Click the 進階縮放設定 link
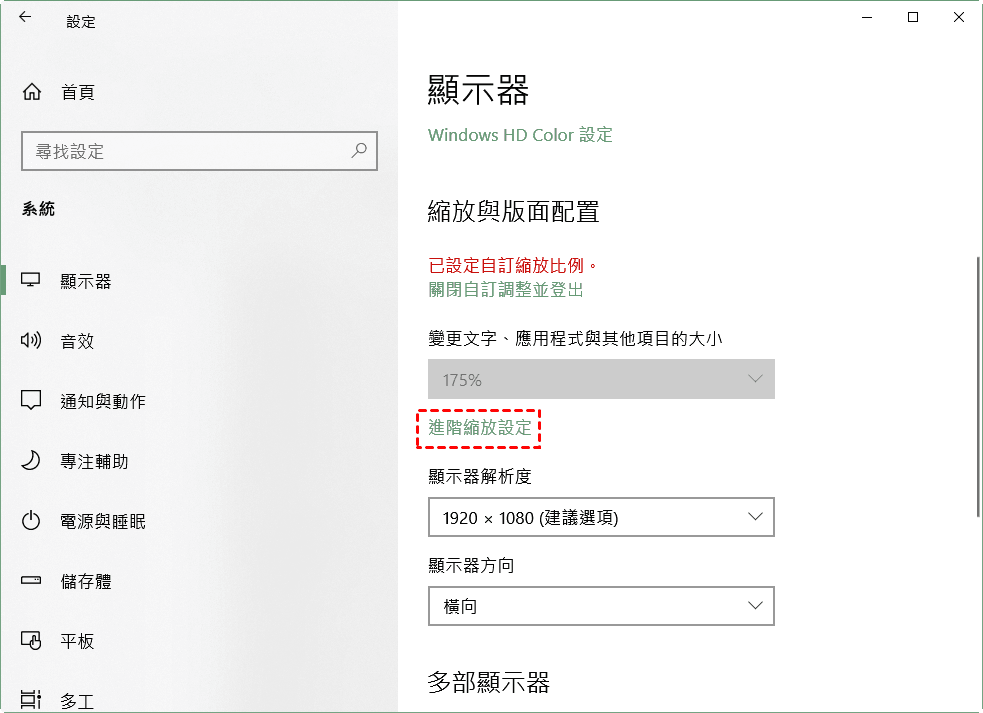This screenshot has width=983, height=713. pos(480,428)
